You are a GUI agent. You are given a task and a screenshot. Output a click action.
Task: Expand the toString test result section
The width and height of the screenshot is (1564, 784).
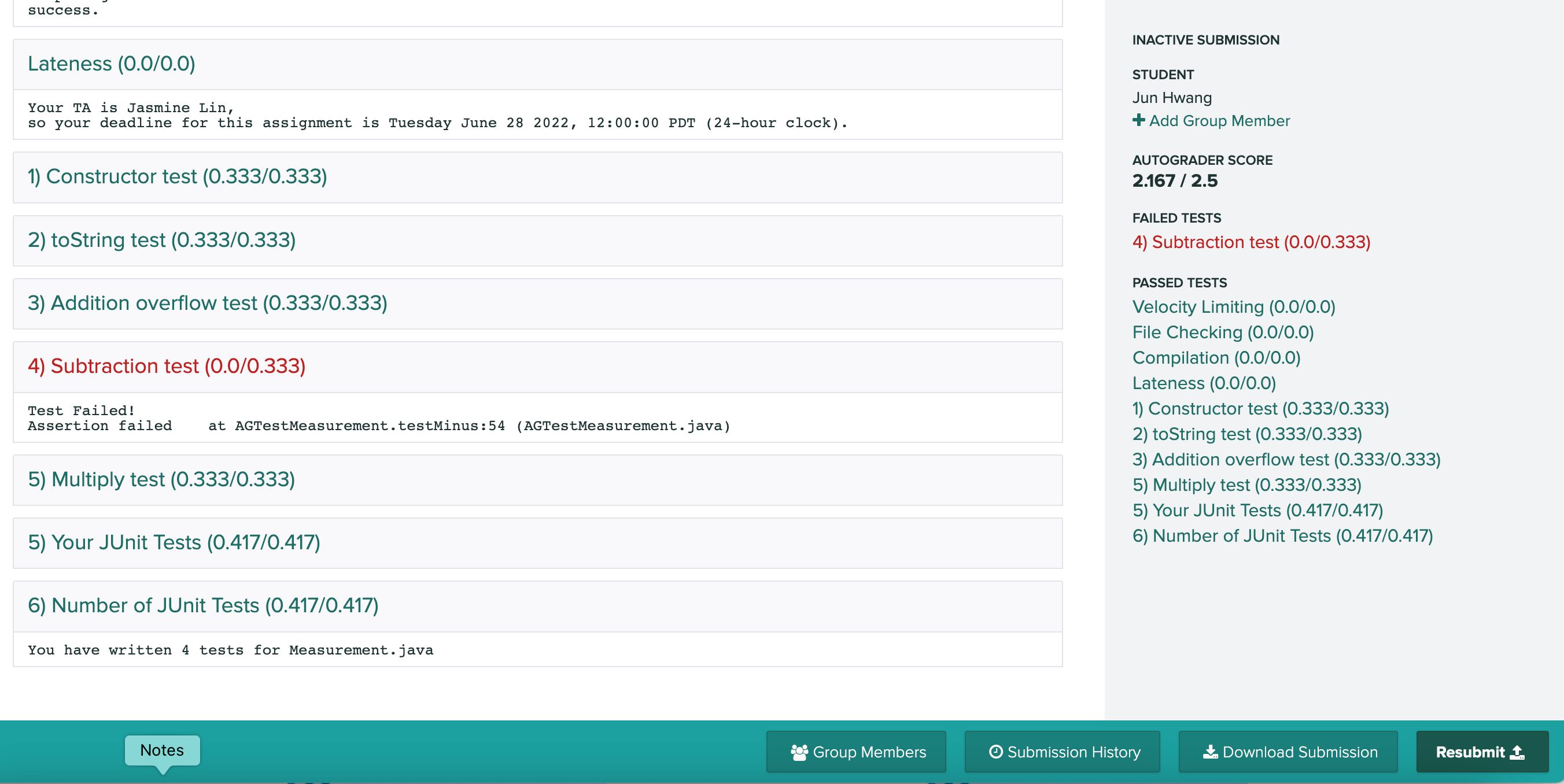161,241
